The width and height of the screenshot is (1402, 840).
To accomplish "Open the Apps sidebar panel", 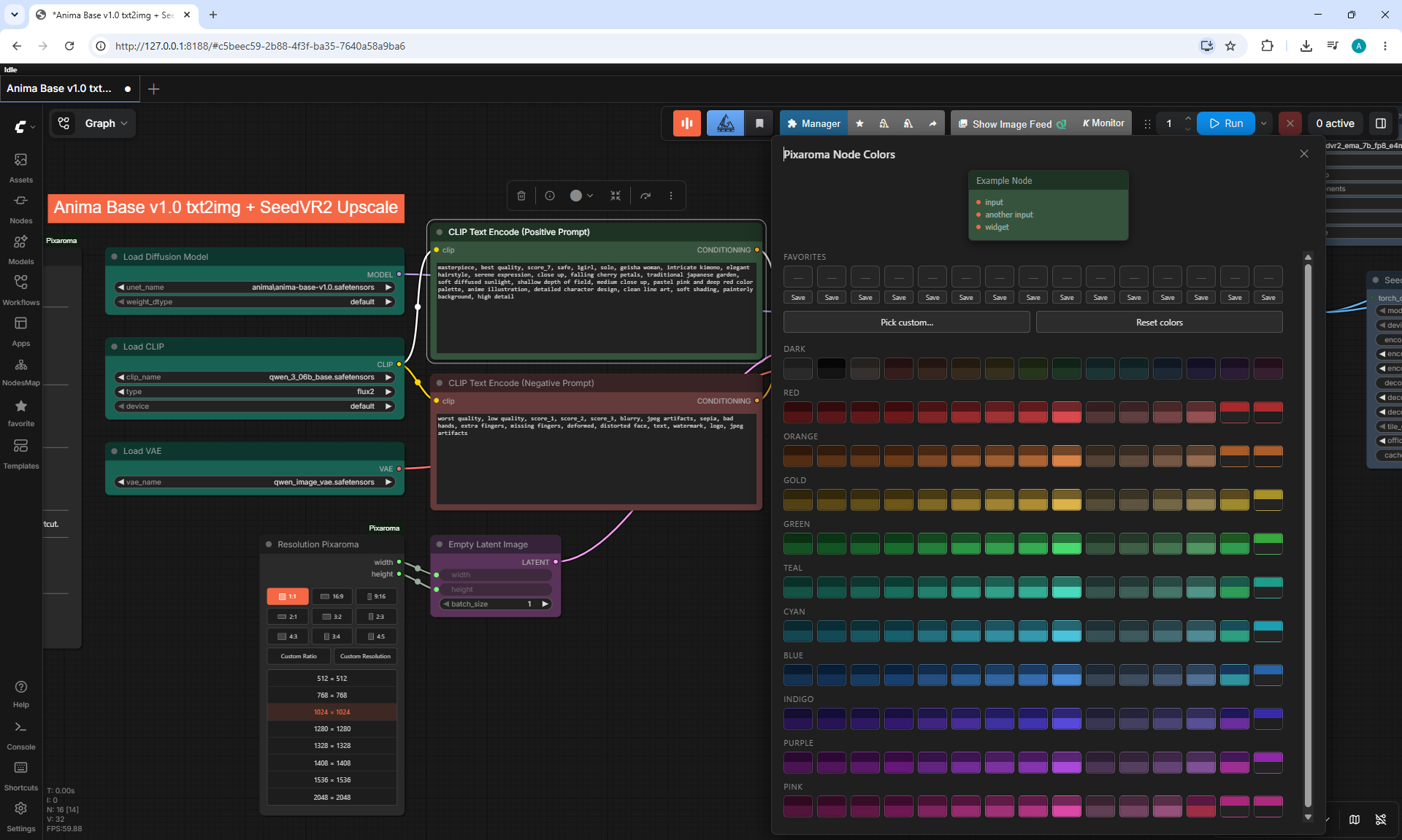I will pos(20,331).
